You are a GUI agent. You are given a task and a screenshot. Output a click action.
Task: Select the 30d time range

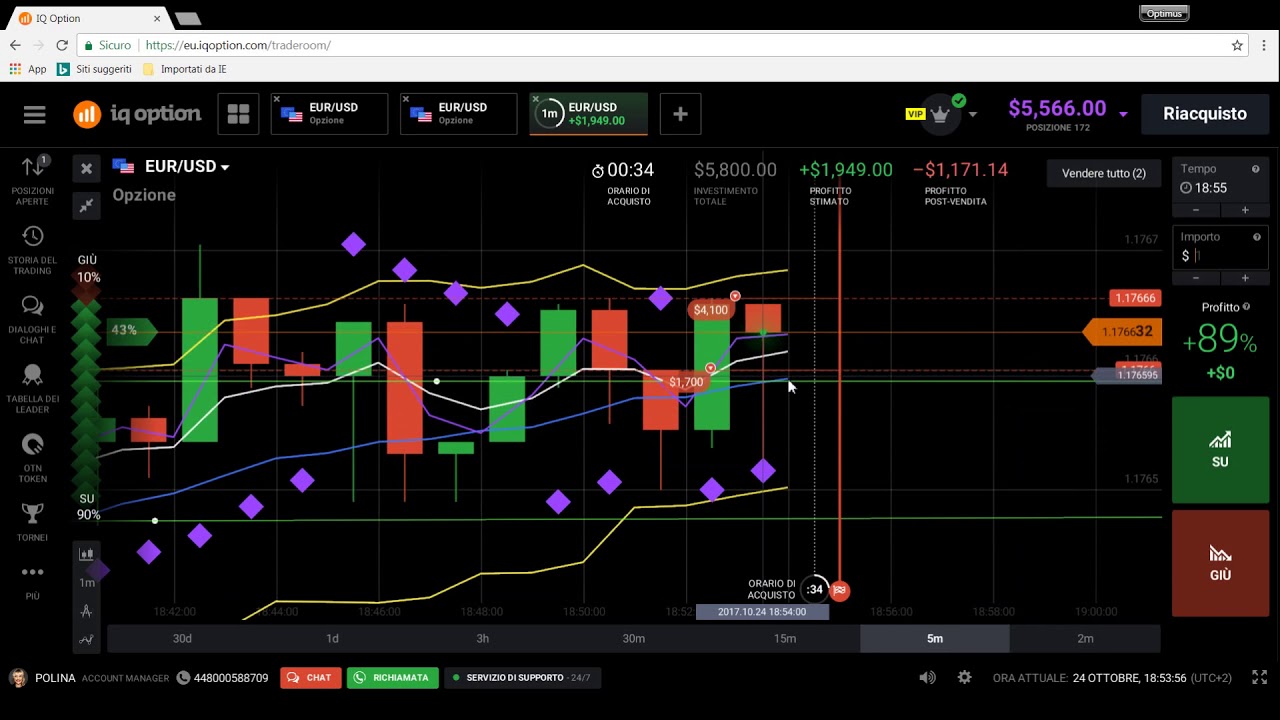[x=182, y=638]
